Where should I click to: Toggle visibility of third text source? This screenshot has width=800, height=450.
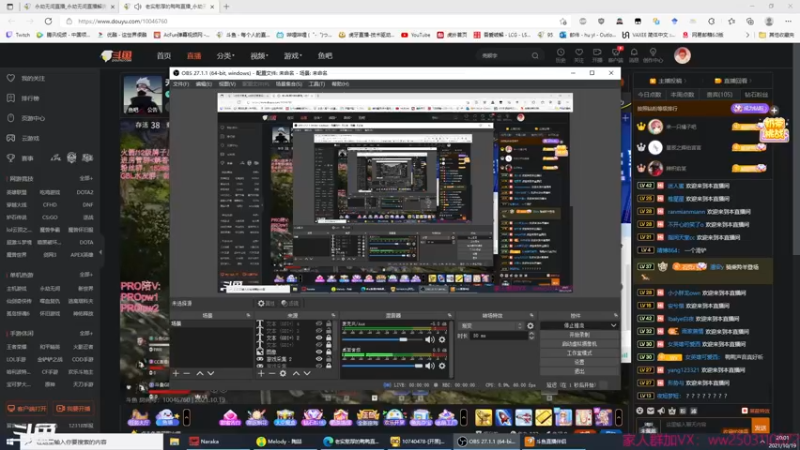coord(319,338)
